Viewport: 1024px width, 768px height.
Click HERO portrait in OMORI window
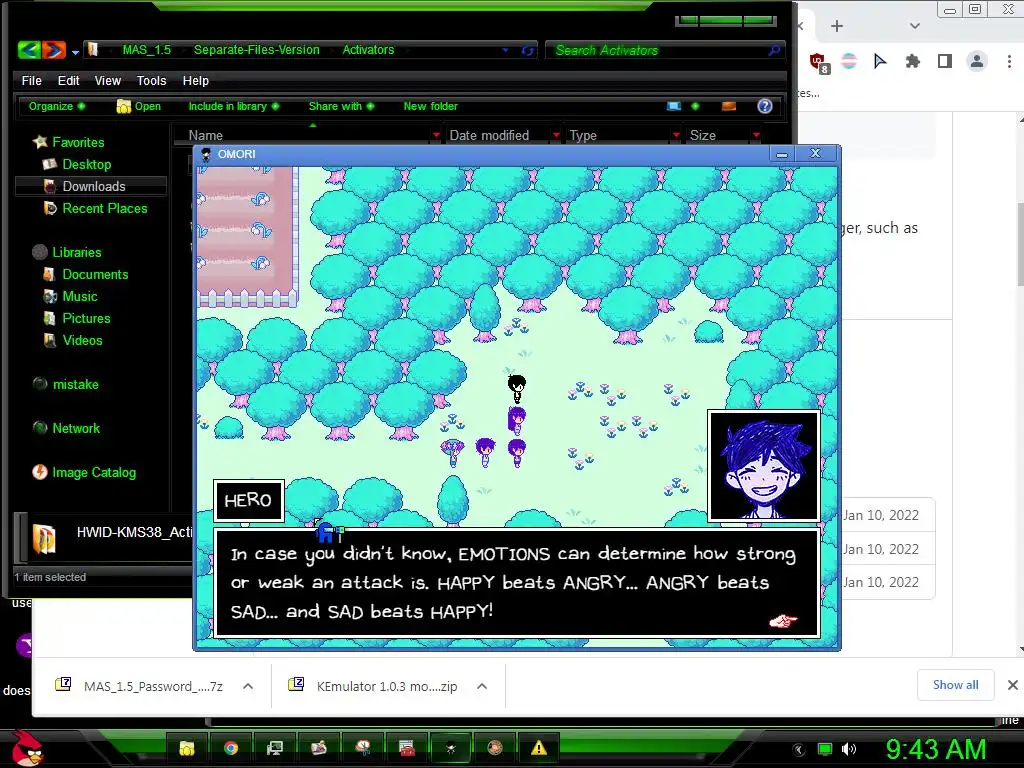point(763,466)
